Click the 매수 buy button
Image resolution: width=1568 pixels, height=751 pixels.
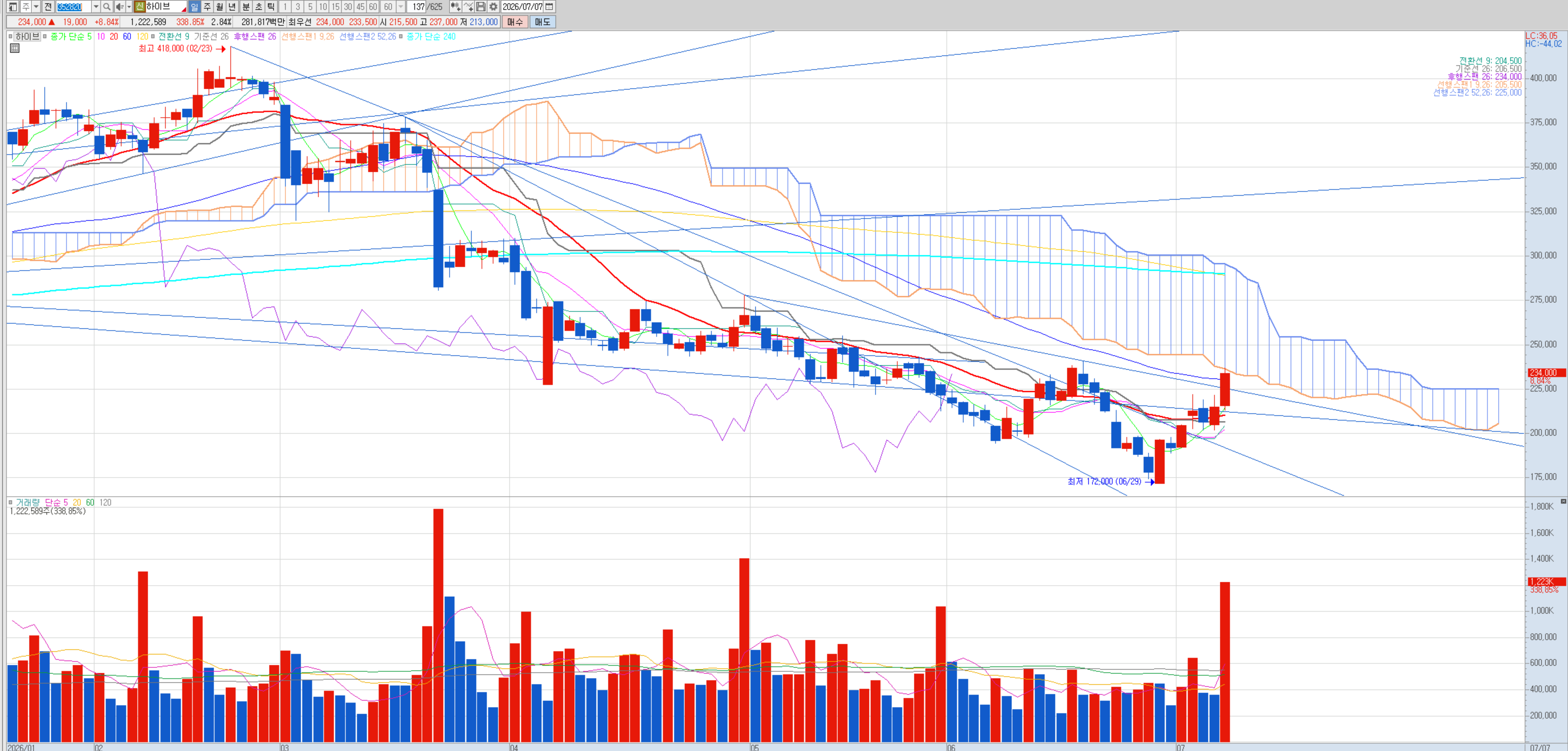tap(515, 22)
